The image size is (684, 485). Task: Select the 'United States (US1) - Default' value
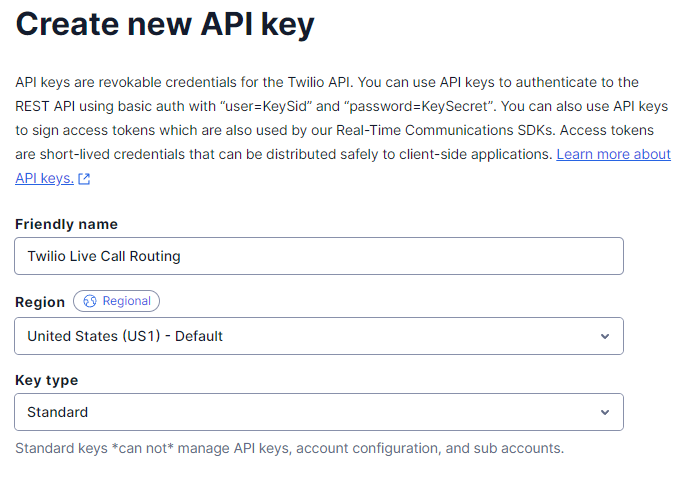[125, 336]
